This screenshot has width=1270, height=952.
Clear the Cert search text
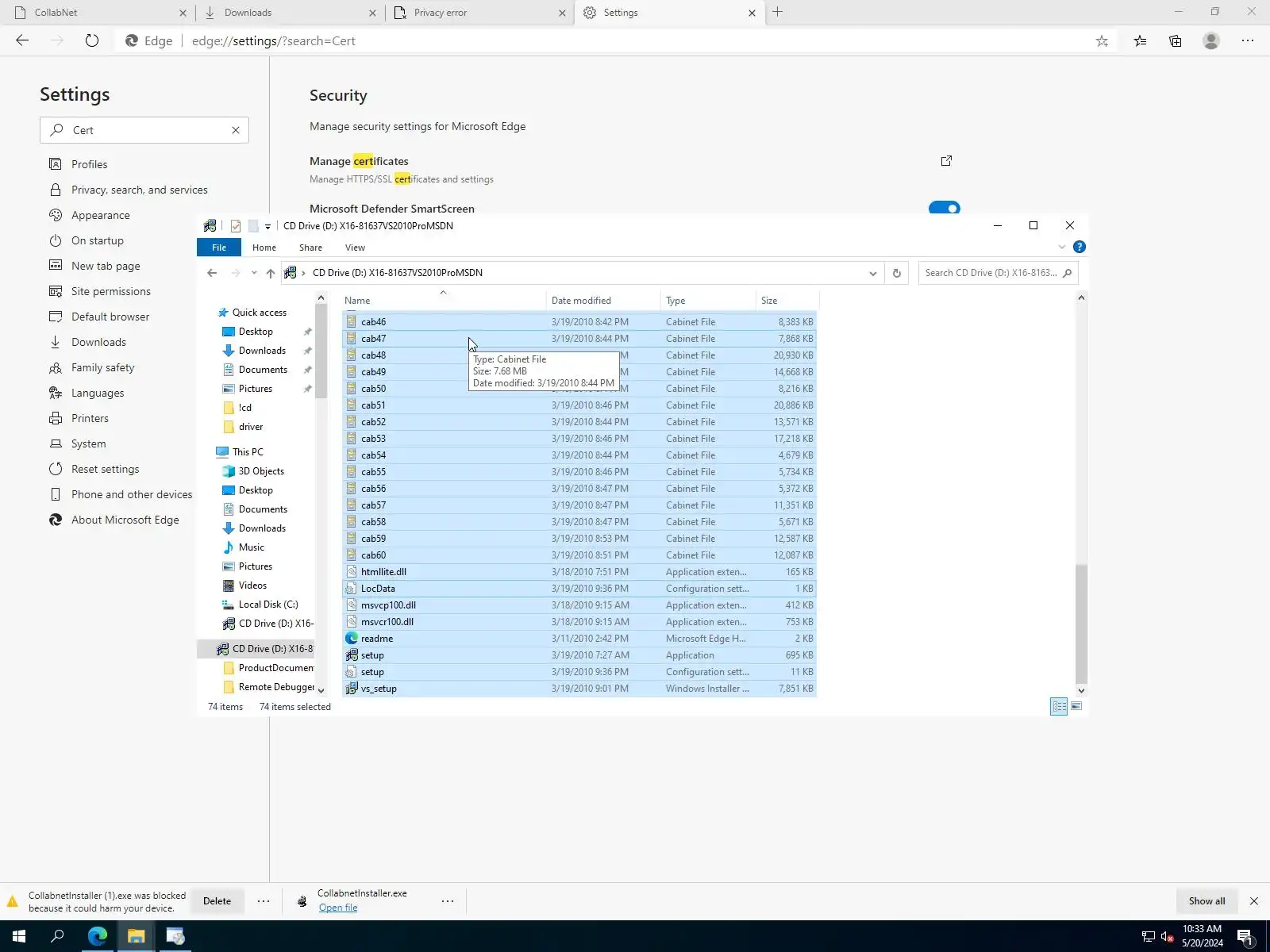(236, 130)
